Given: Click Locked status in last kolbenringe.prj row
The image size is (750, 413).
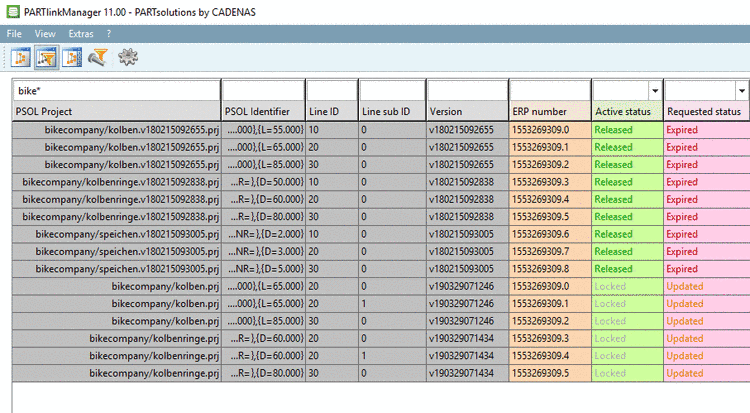Looking at the screenshot, I should click(x=627, y=373).
